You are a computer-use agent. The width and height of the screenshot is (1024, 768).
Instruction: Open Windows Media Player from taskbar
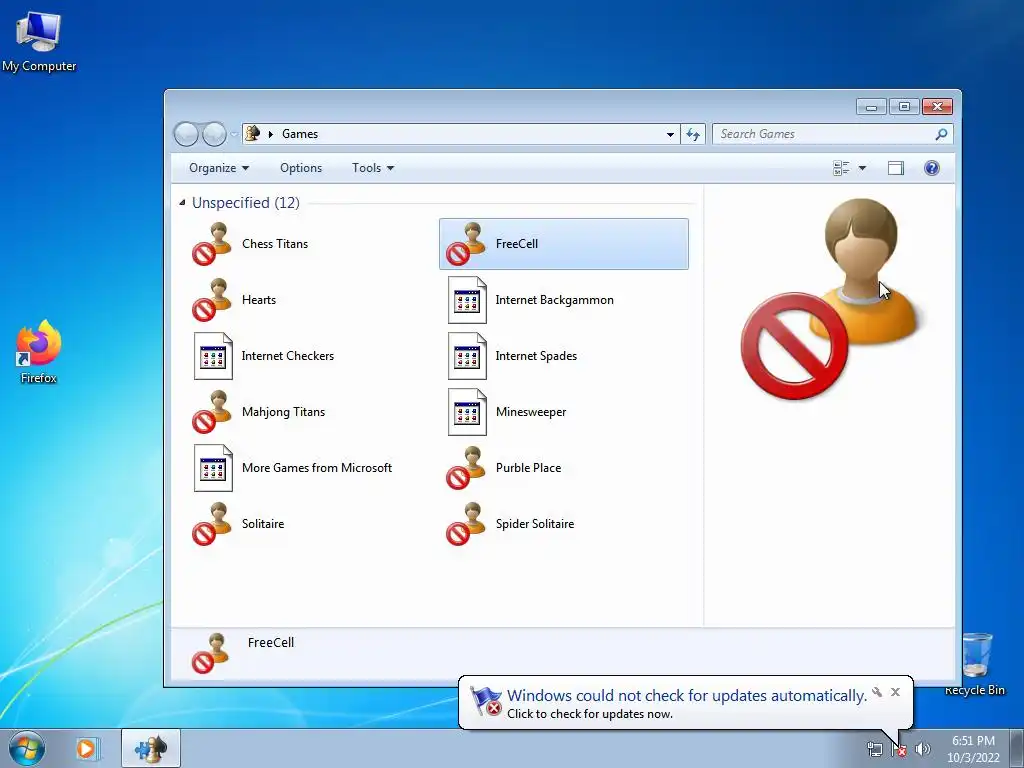[86, 748]
